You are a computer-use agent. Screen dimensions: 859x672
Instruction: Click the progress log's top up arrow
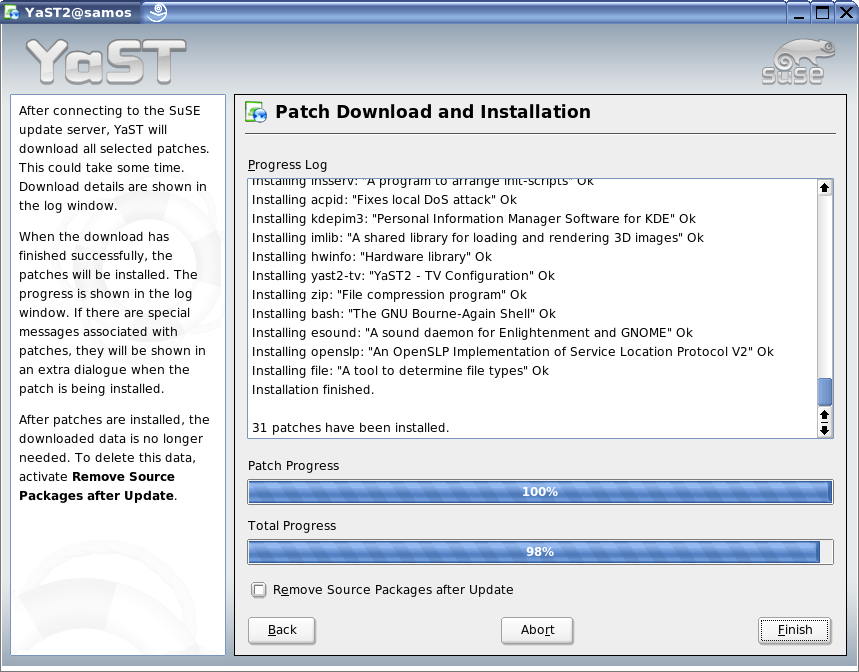824,188
